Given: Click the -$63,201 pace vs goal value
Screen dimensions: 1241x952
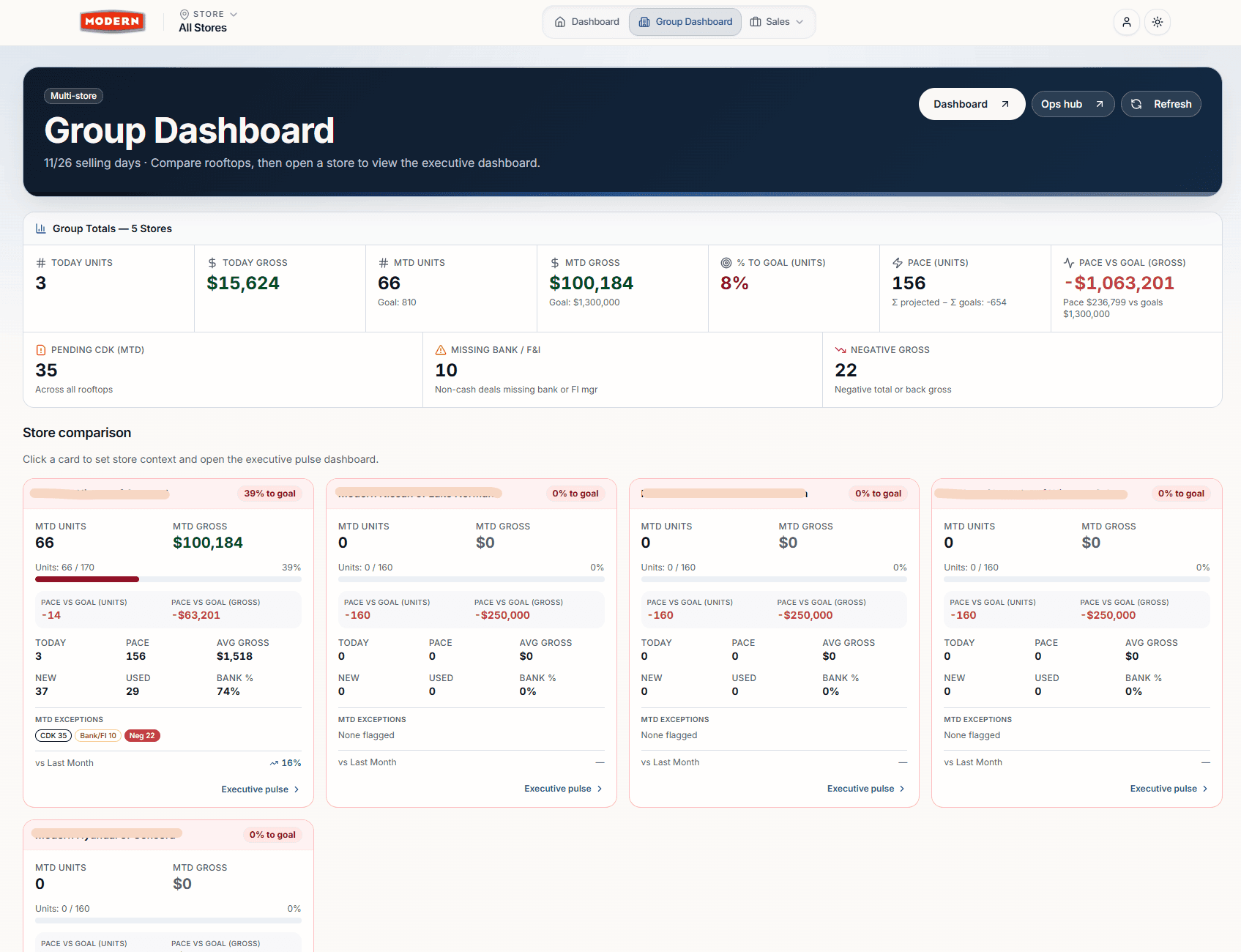Looking at the screenshot, I should click(195, 615).
